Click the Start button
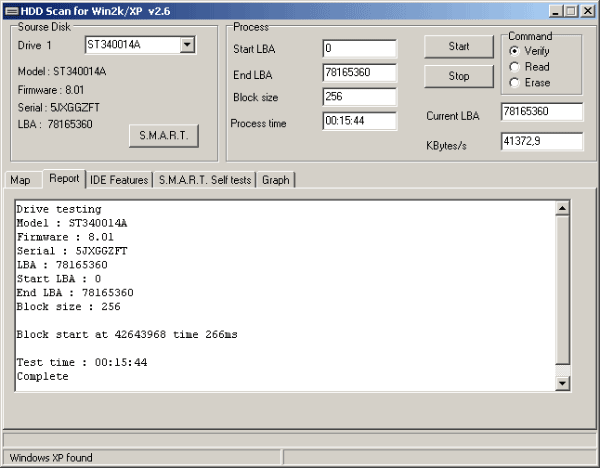Screen dimensions: 600x468 tap(459, 47)
